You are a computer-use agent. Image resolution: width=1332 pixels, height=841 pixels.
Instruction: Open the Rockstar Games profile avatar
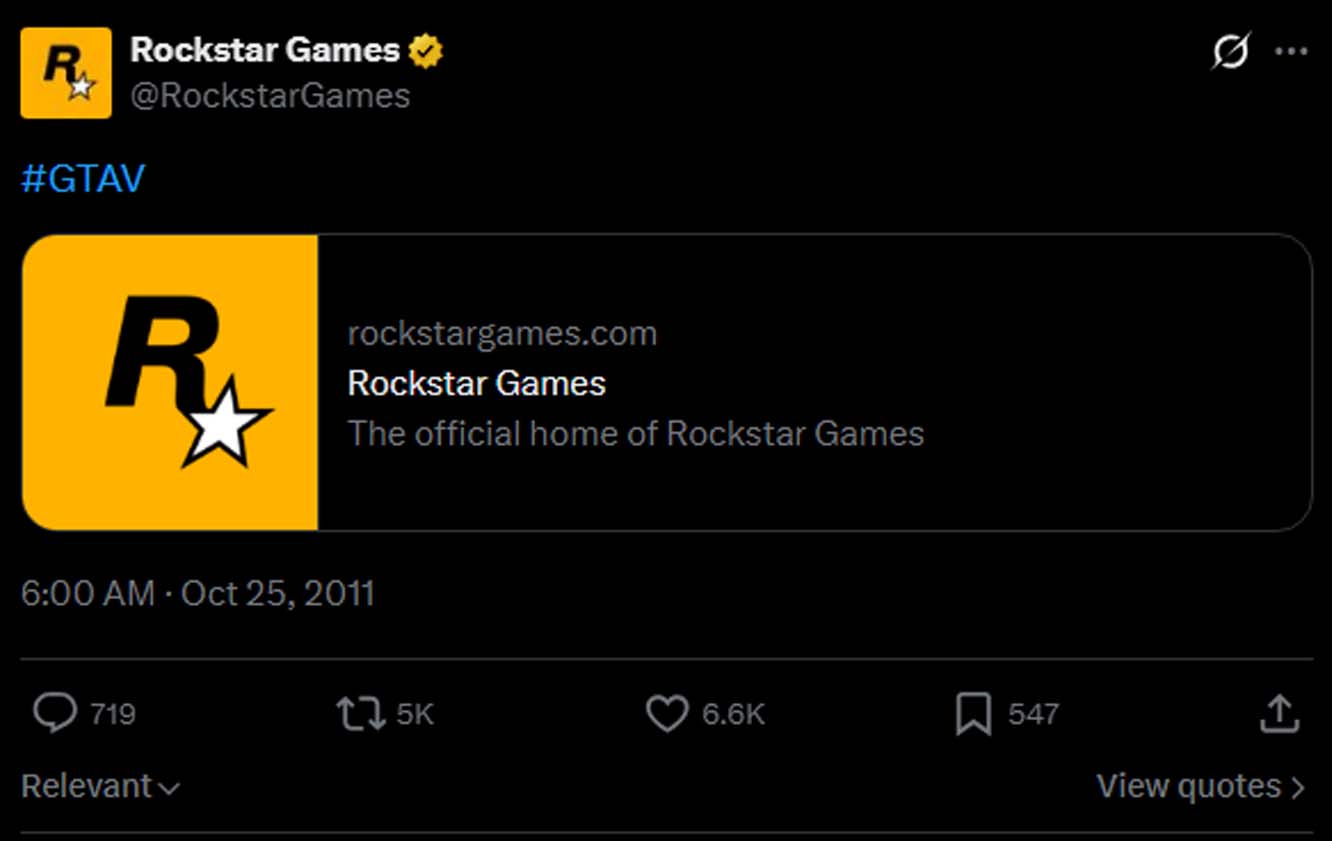pos(66,73)
